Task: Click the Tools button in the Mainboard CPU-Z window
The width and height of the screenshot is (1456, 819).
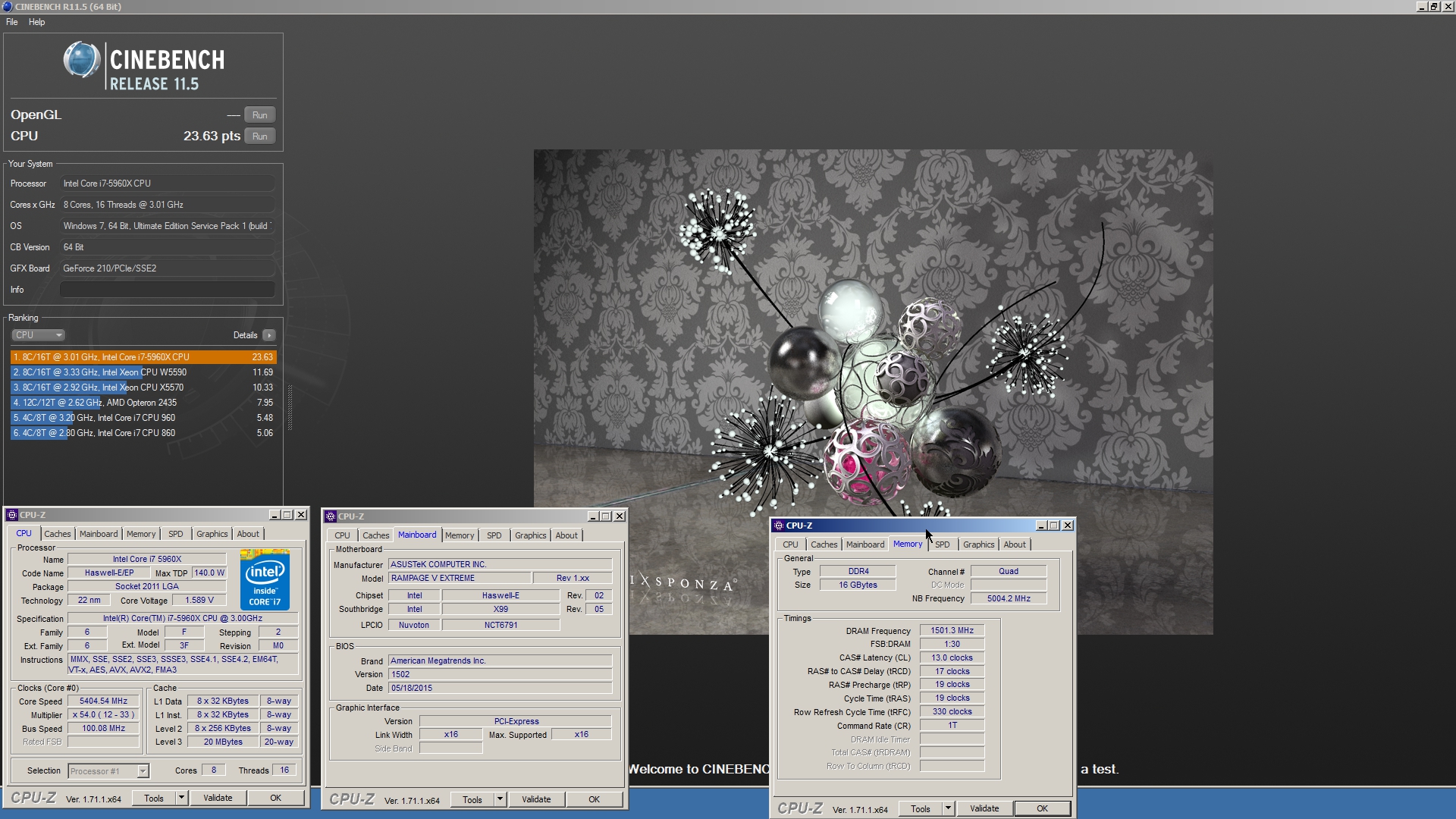Action: [472, 799]
